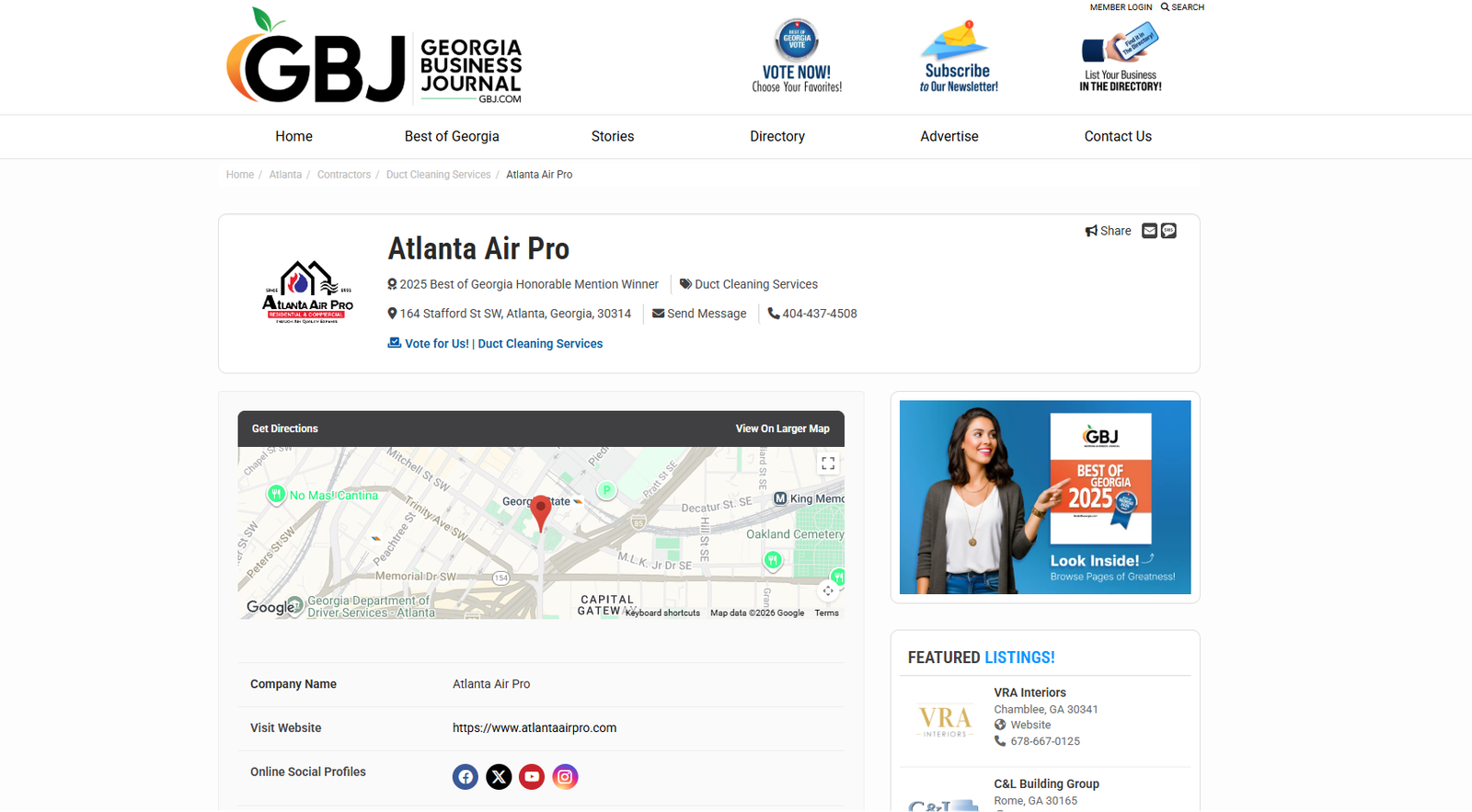
Task: Go to the Stories menu item
Action: pos(613,136)
